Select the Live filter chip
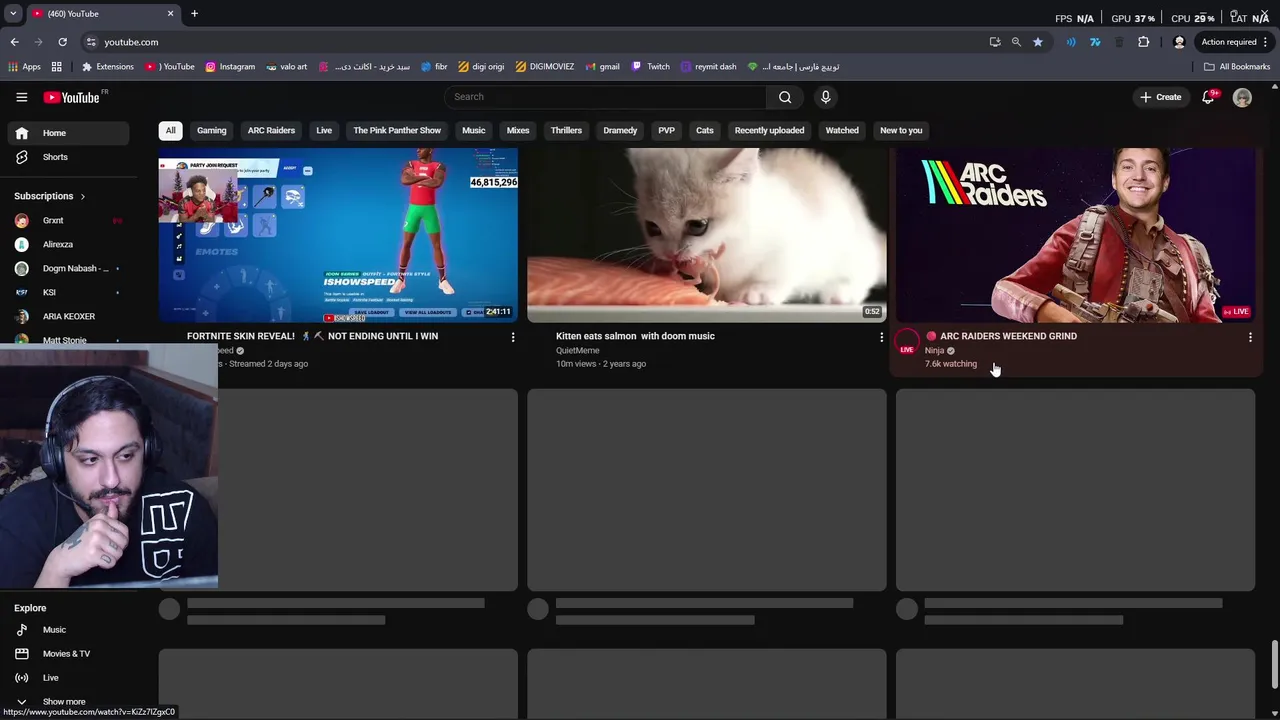Viewport: 1280px width, 720px height. pos(324,130)
